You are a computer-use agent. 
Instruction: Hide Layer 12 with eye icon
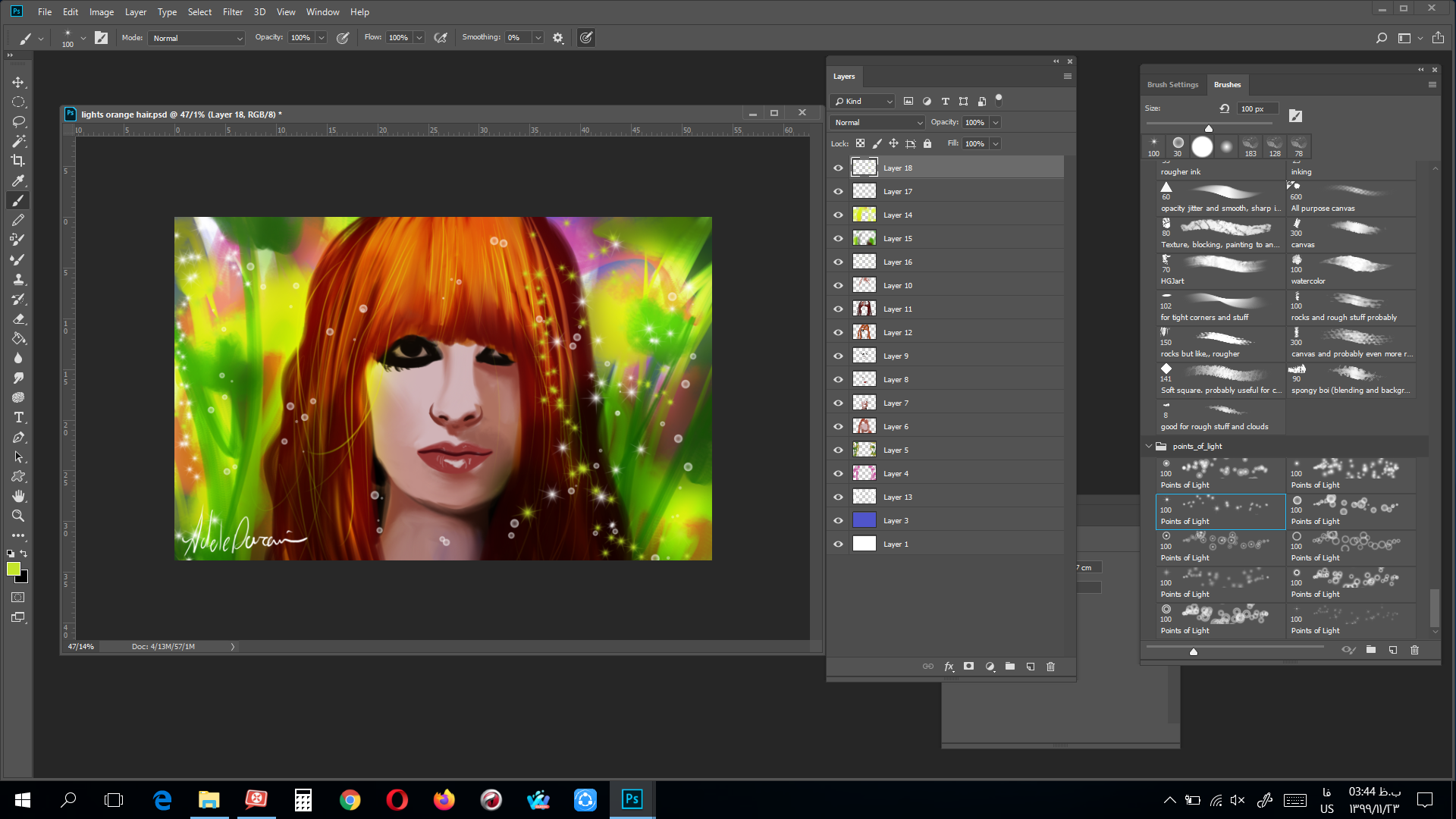[x=838, y=333]
